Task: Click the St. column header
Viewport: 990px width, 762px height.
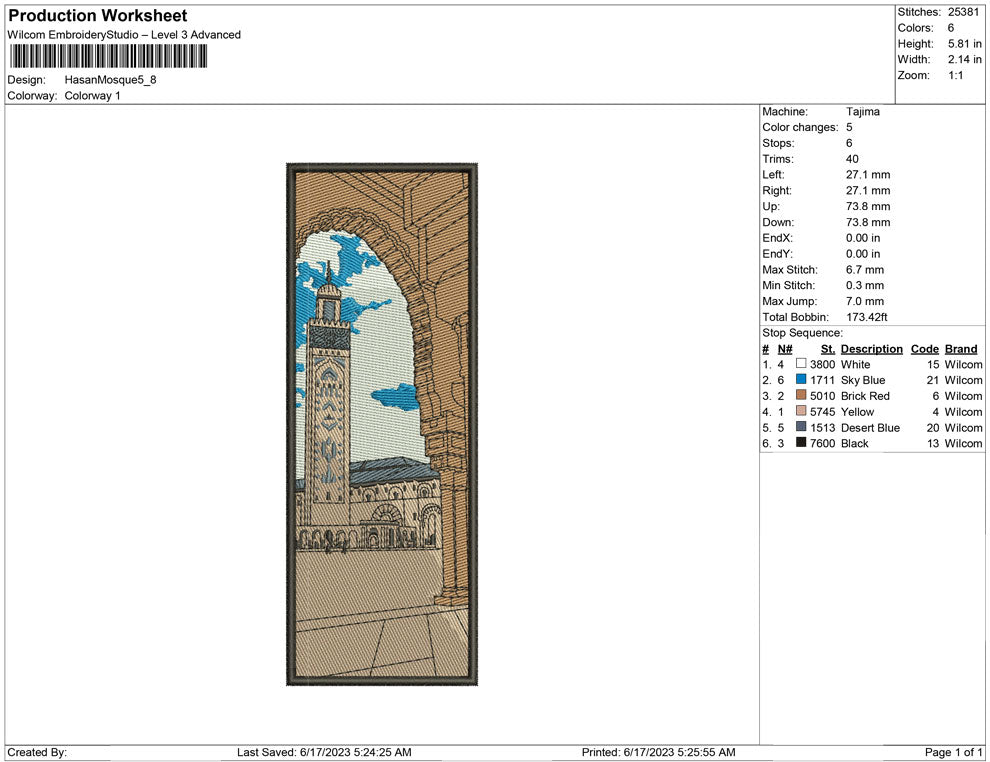Action: [x=827, y=349]
